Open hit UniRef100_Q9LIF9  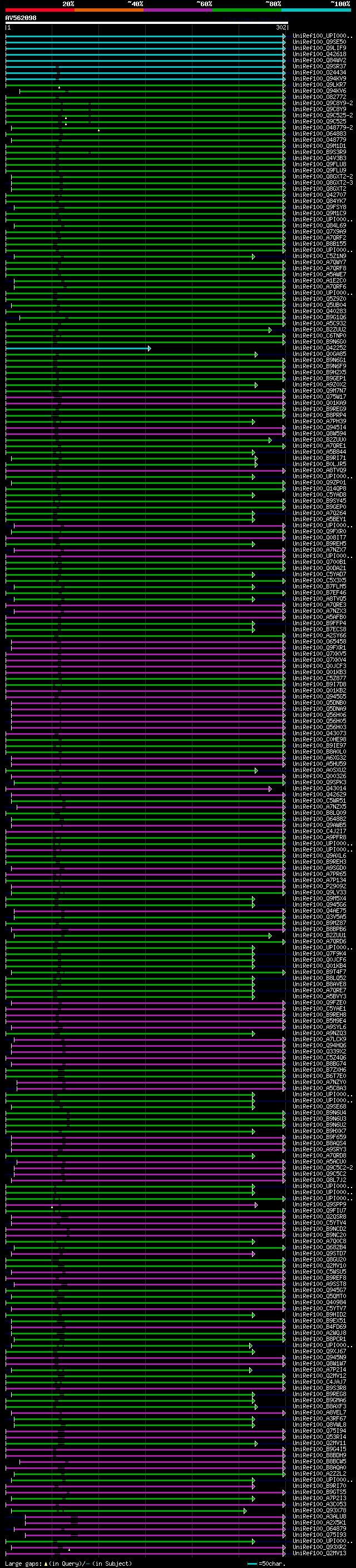click(x=319, y=48)
